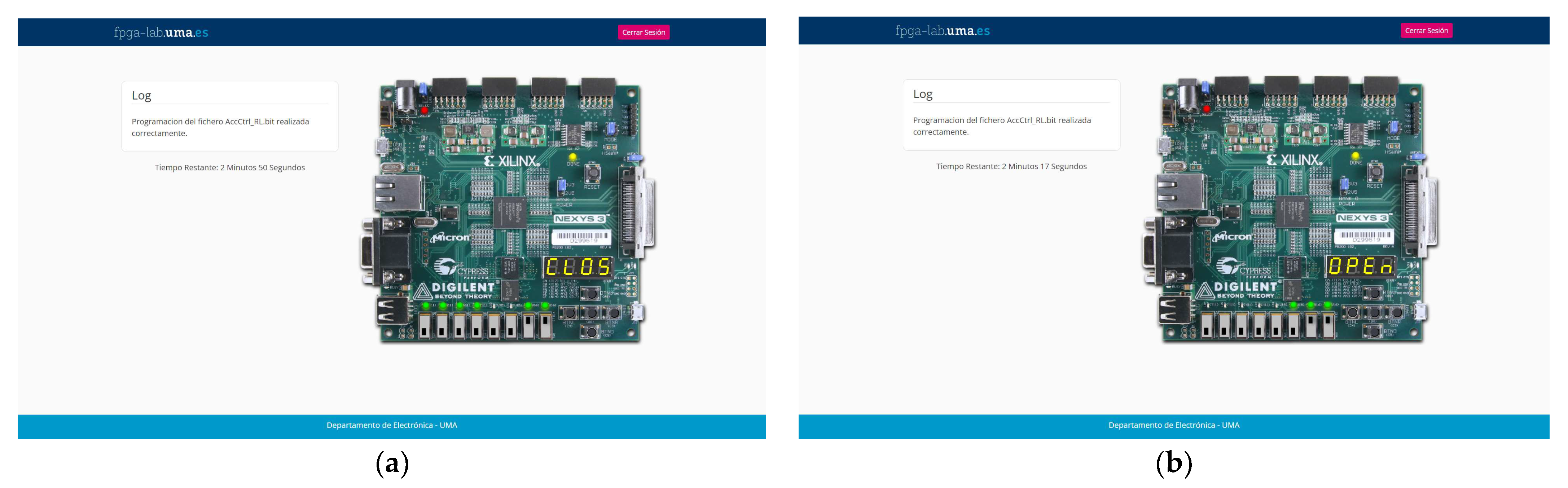Click the Cypress logo on board (a)
Image resolution: width=1568 pixels, height=488 pixels.
461,269
